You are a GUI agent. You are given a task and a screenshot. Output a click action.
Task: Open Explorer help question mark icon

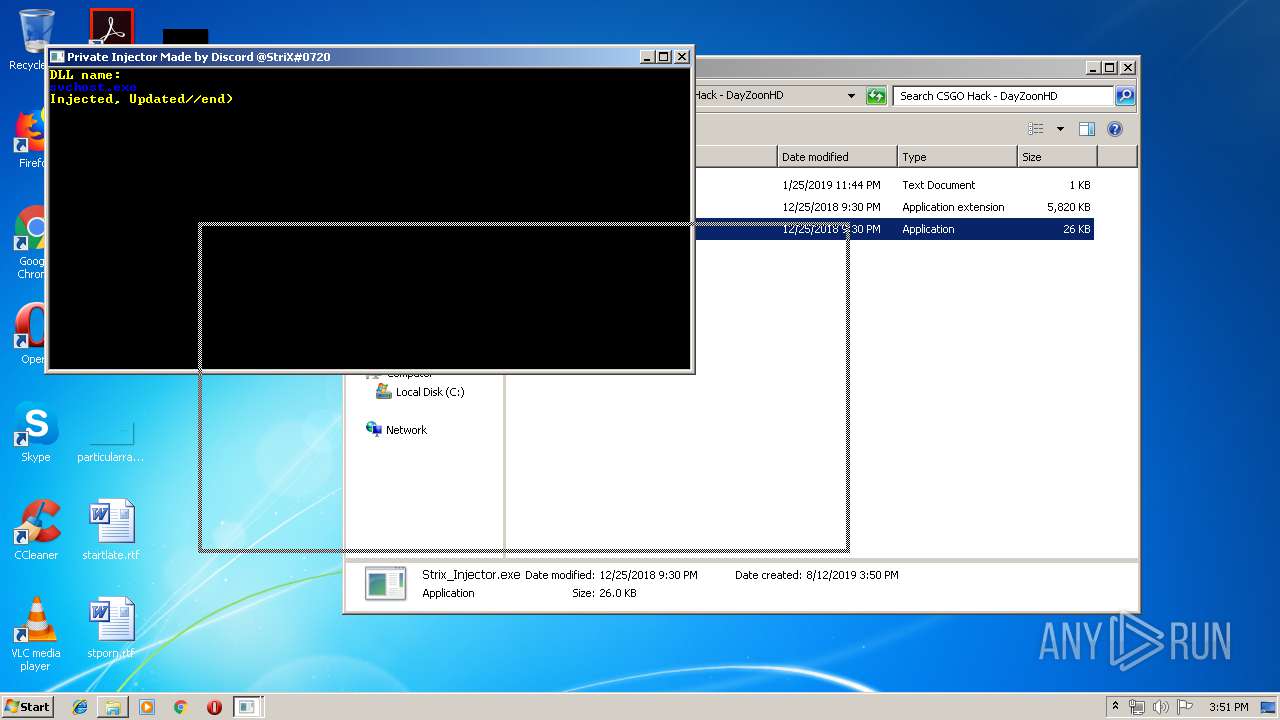[1115, 129]
